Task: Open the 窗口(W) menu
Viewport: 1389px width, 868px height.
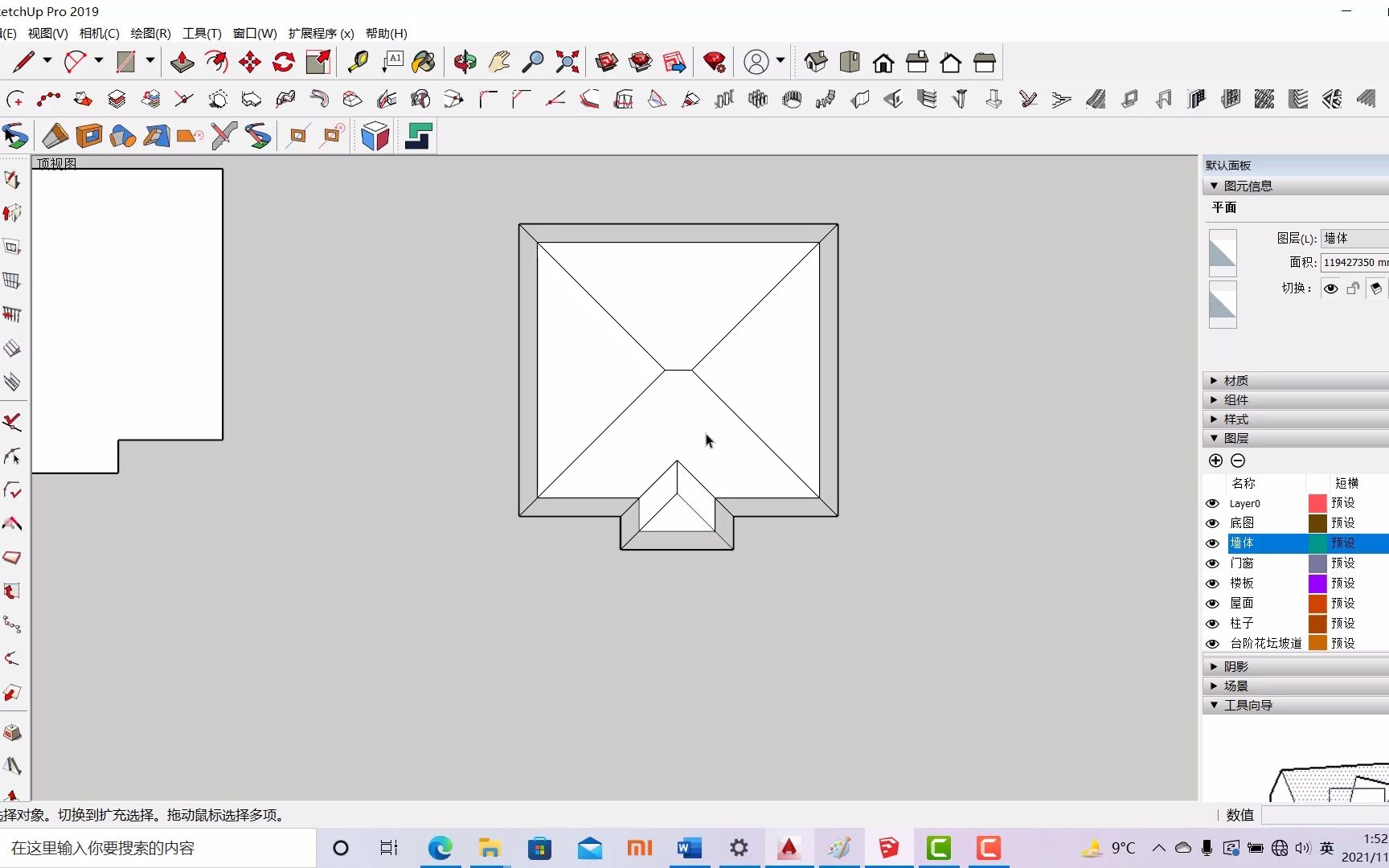Action: click(255, 33)
